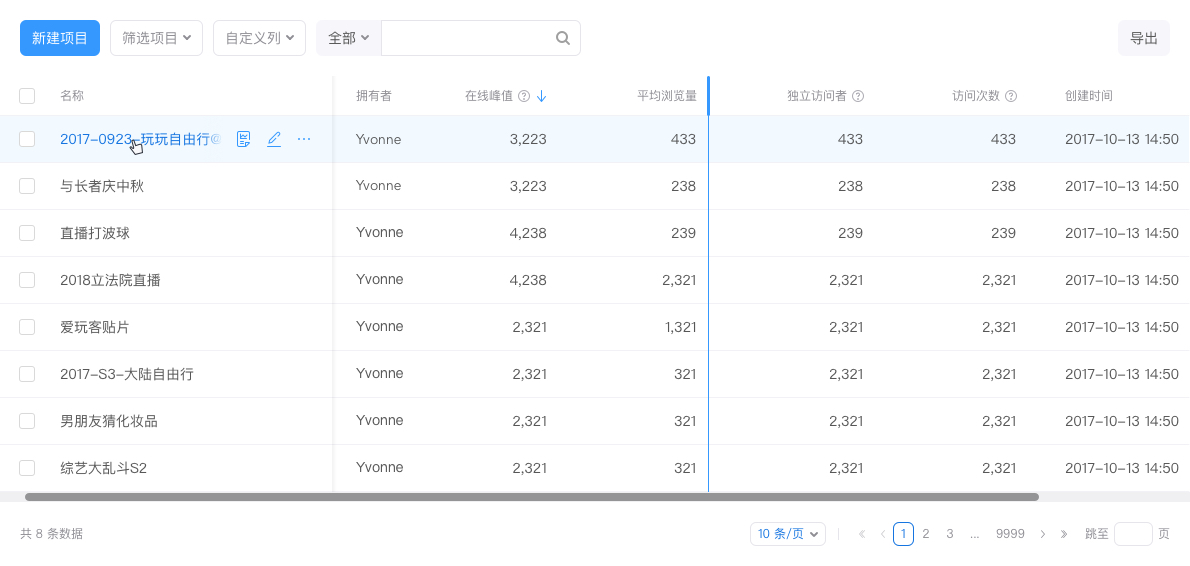Open the three-dot more actions menu
The image size is (1190, 566).
coord(304,139)
